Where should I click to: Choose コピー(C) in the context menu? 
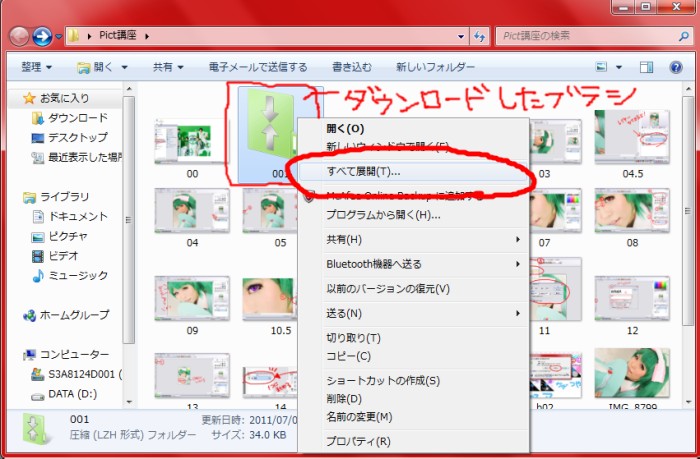(x=413, y=356)
